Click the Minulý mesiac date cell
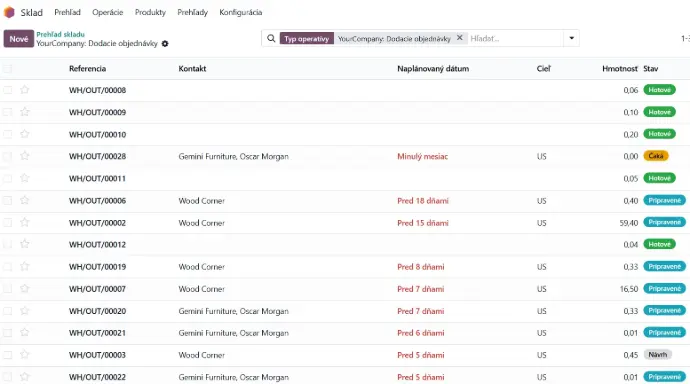Viewport: 690px width, 384px height. click(422, 156)
